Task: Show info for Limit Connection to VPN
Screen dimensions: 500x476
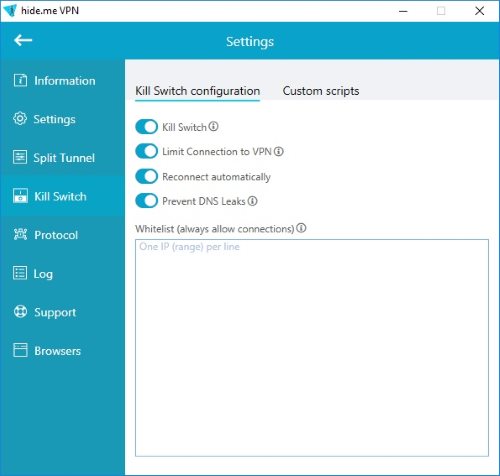Action: point(279,152)
